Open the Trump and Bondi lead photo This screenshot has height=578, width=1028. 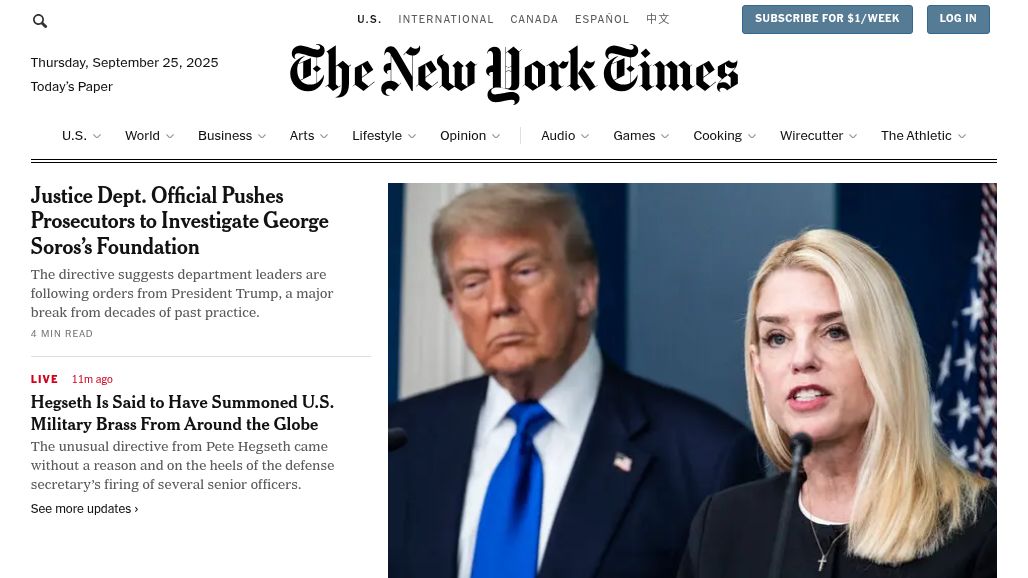pos(692,380)
